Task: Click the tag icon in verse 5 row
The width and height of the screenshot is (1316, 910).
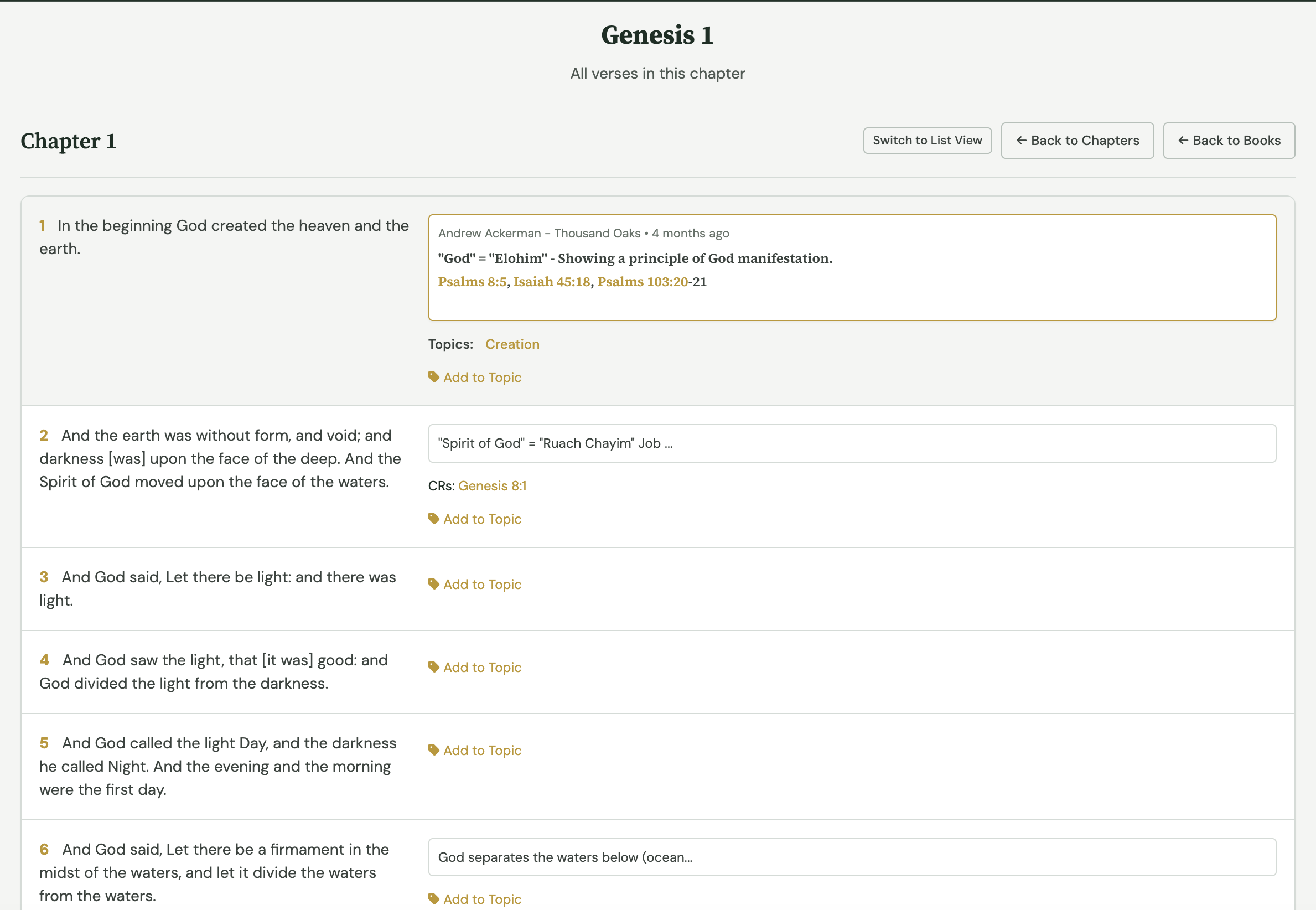Action: (434, 750)
